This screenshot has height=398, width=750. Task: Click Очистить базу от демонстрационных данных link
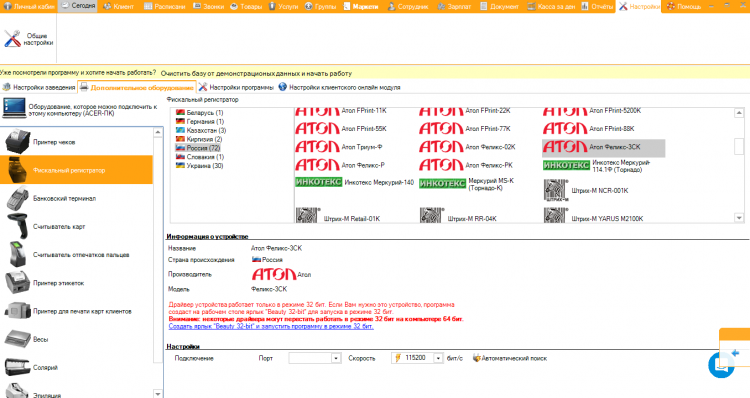click(x=256, y=73)
